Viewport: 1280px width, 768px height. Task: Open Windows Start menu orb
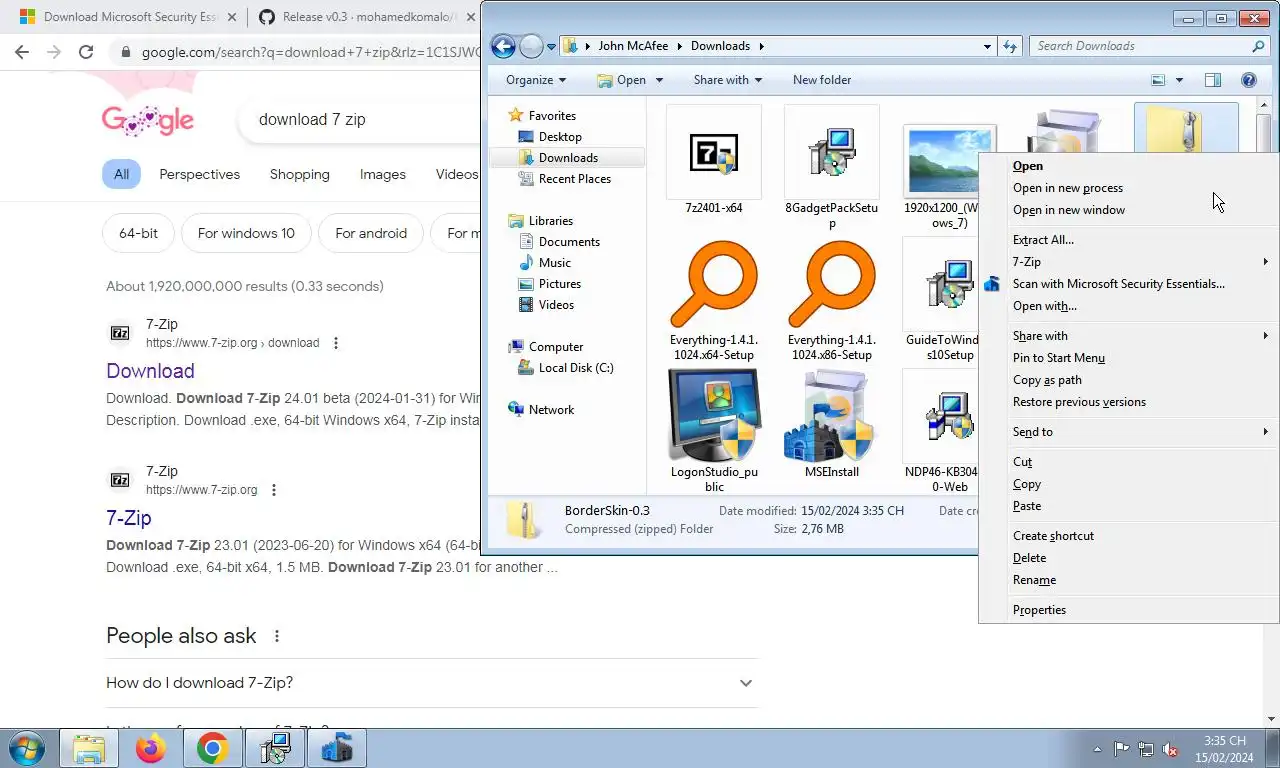point(26,748)
